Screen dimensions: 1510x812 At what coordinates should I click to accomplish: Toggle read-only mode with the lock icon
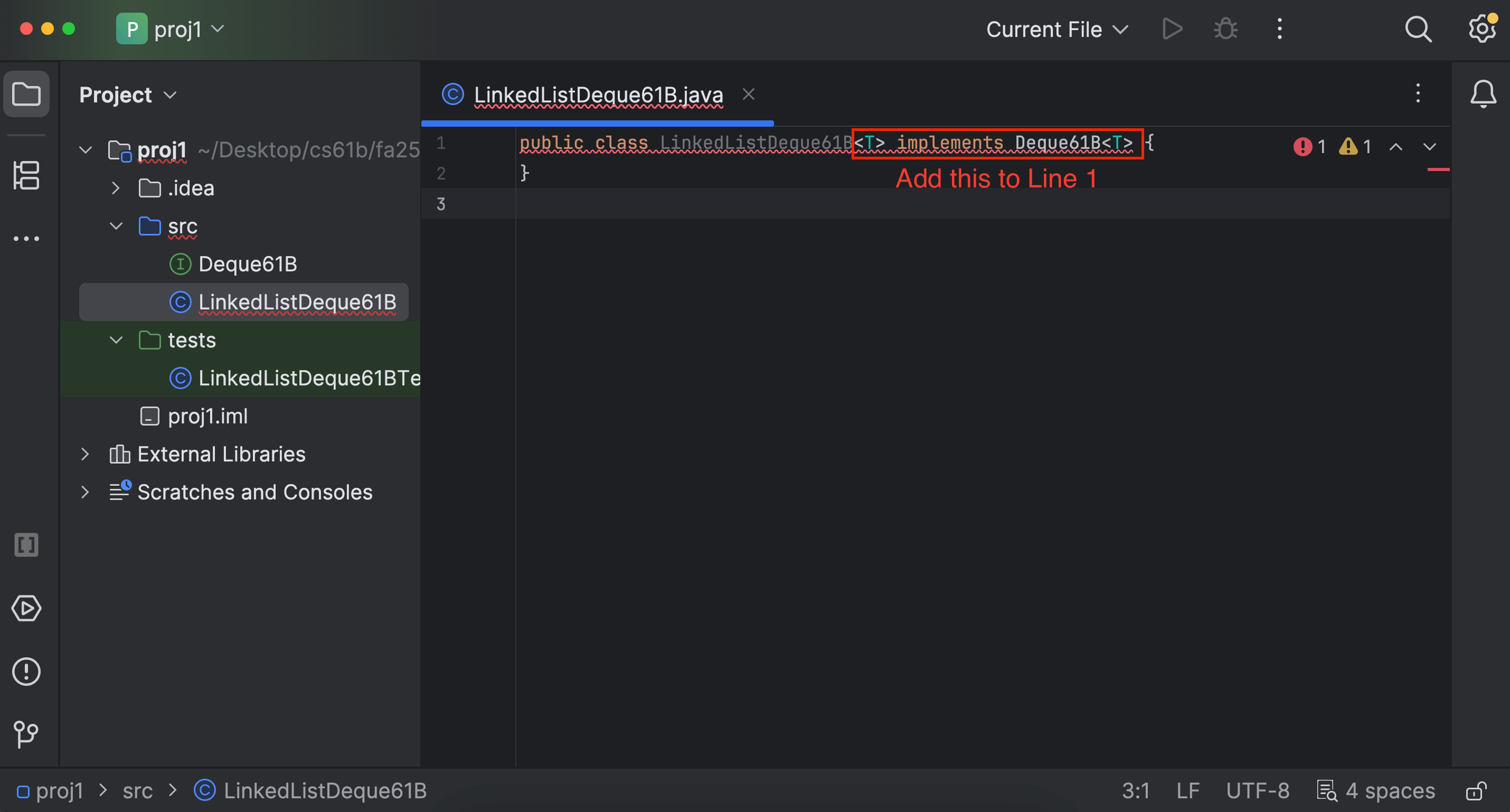[1477, 791]
